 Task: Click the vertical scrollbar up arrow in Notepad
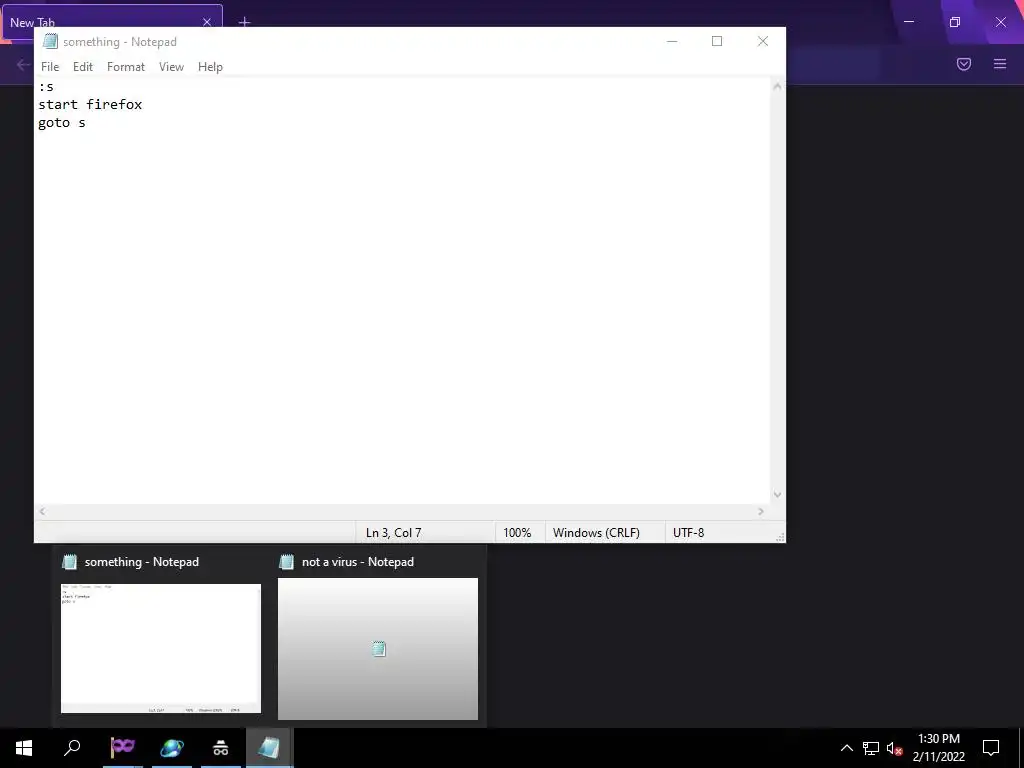[777, 86]
